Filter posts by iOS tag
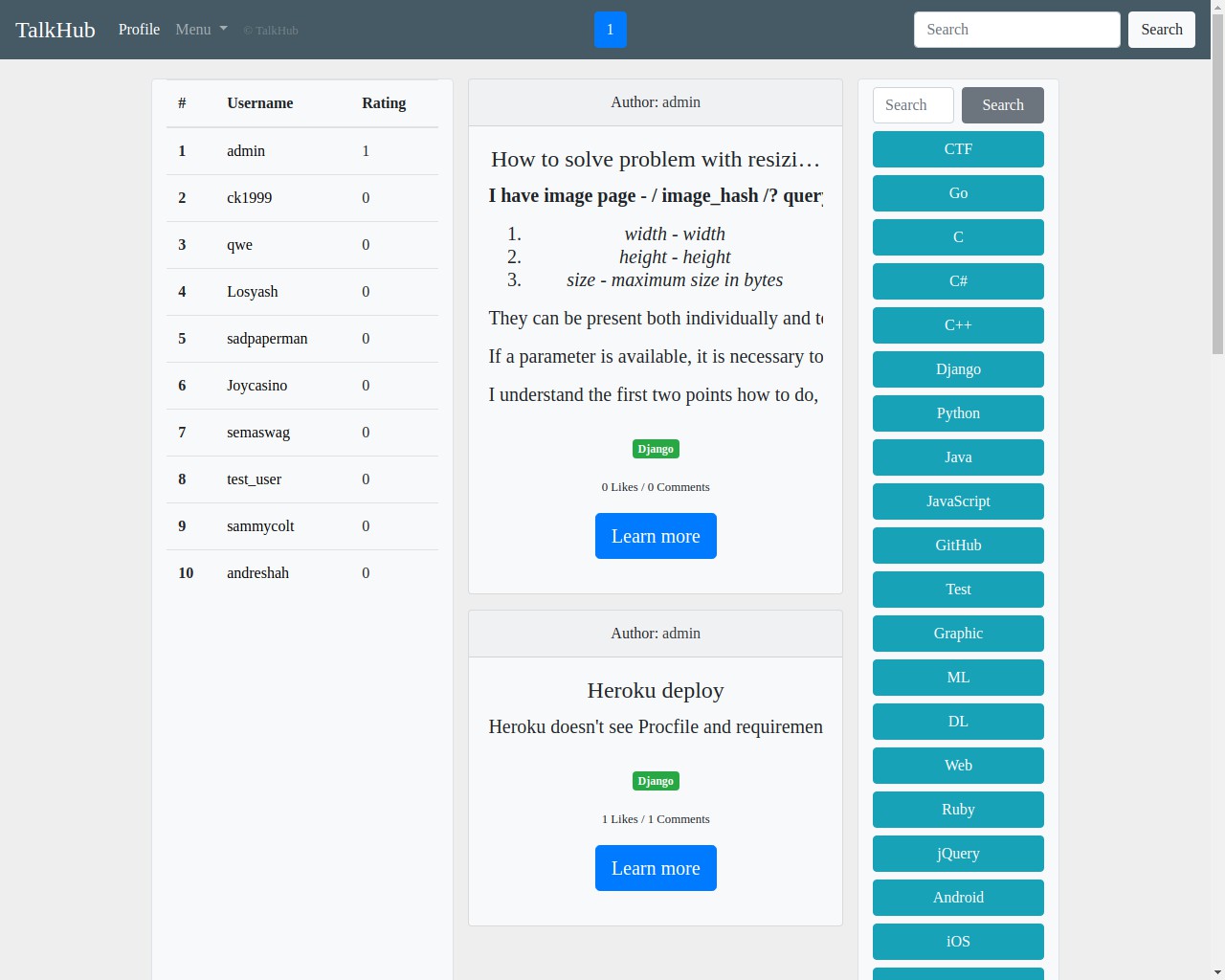 click(x=958, y=942)
